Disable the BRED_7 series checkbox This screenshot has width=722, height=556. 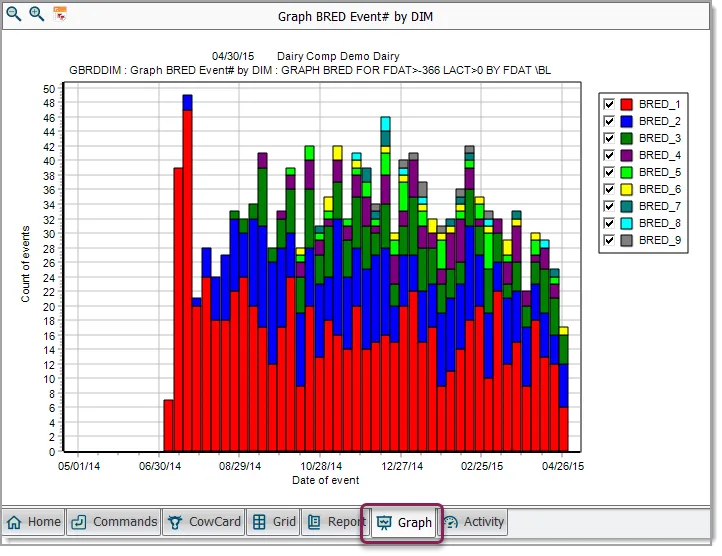coord(609,206)
